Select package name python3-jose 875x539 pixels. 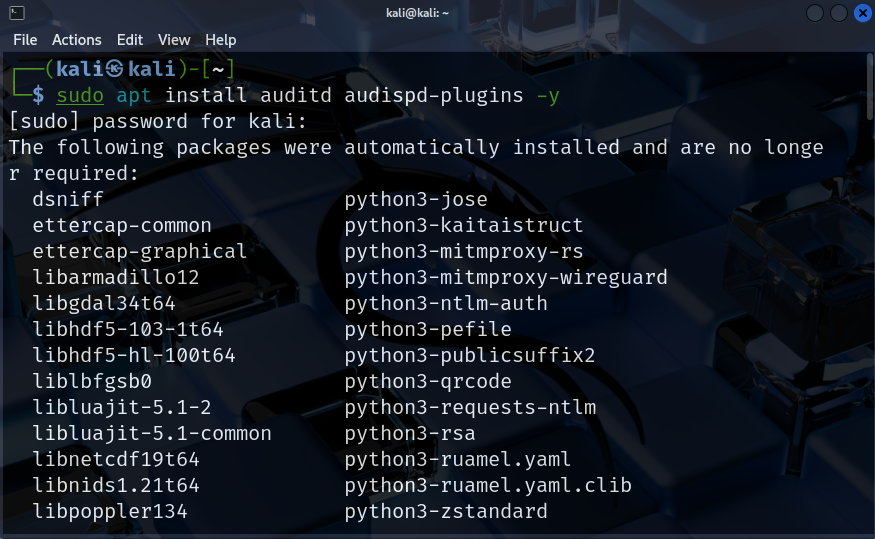click(x=416, y=200)
